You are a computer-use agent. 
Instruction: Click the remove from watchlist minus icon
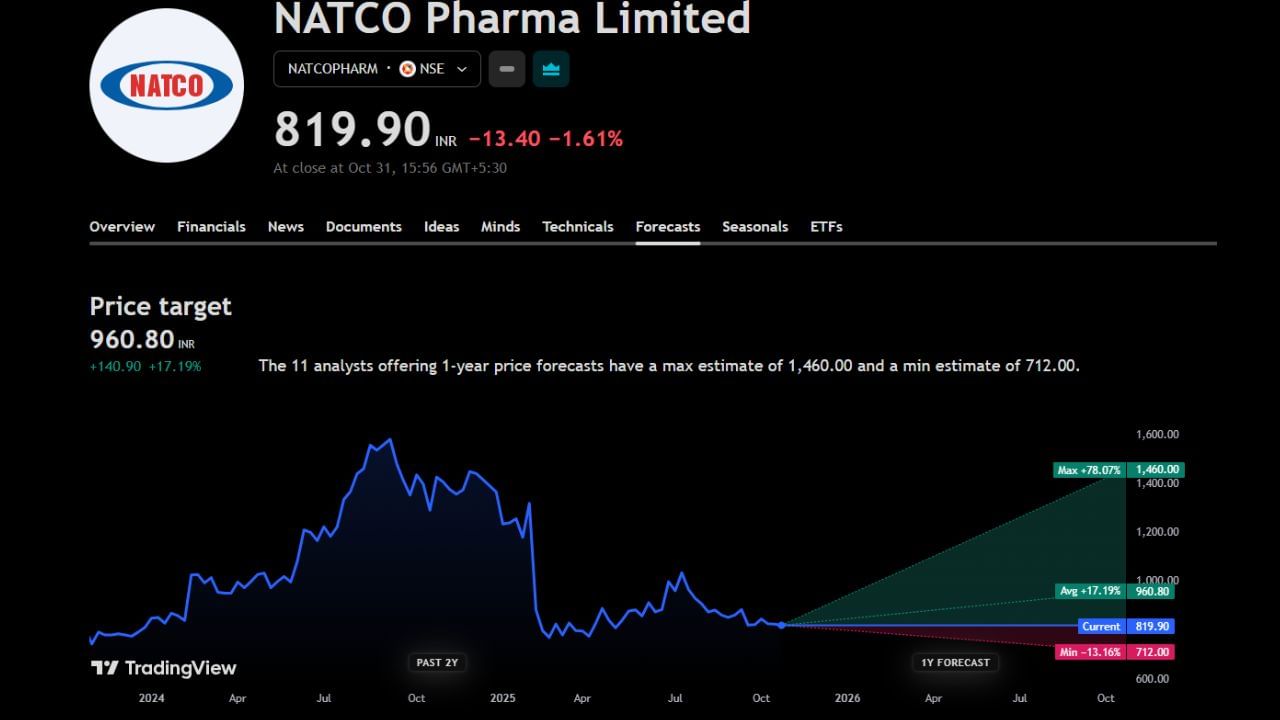(x=506, y=68)
